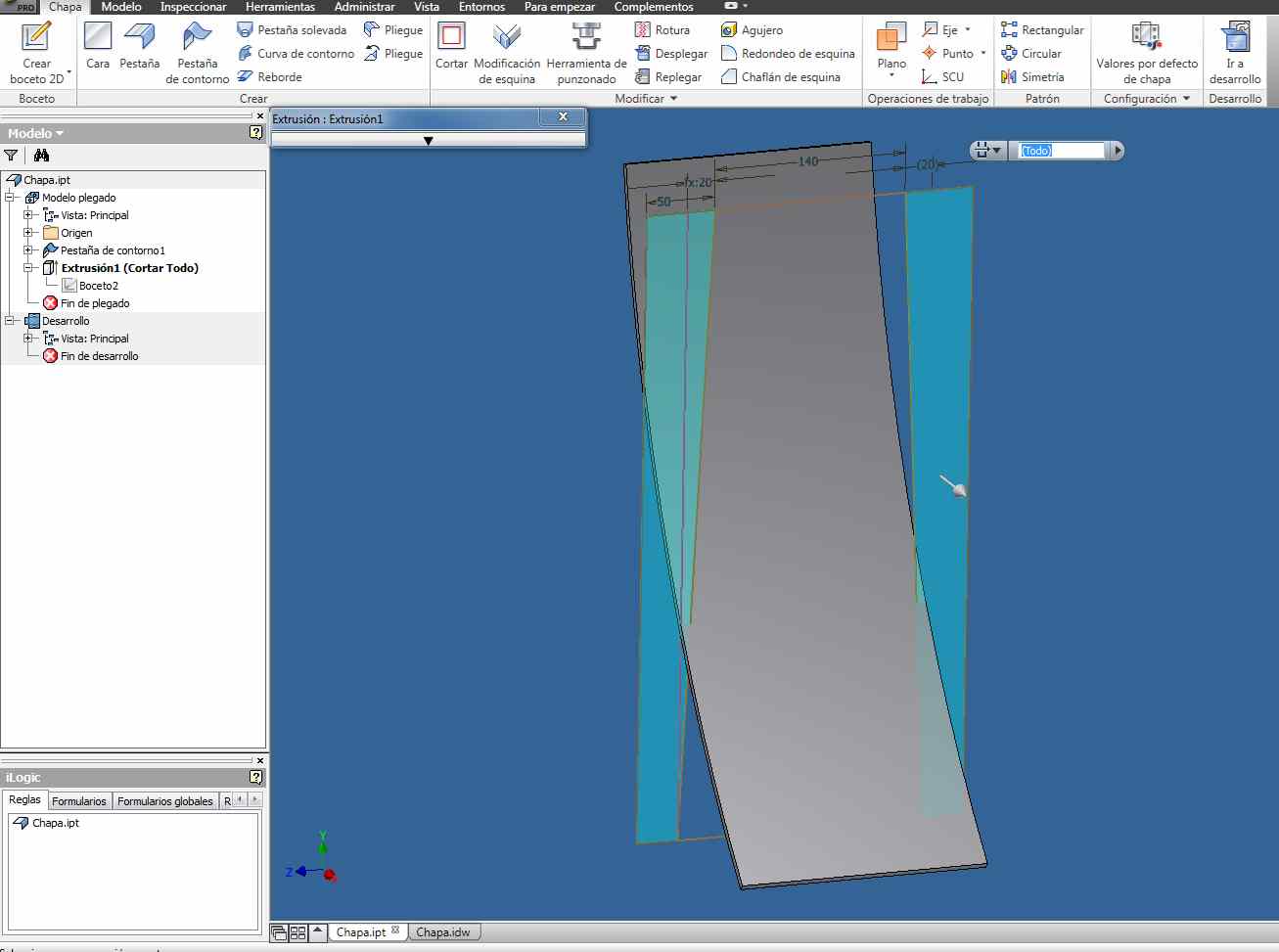Collapse the Desarrollo node

click(10, 321)
